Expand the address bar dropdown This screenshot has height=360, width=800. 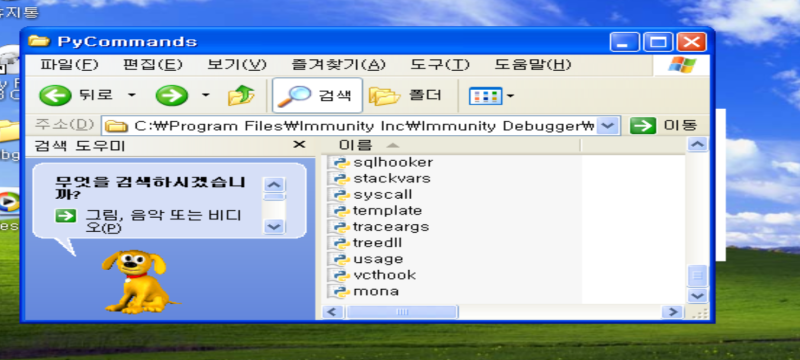pos(607,125)
